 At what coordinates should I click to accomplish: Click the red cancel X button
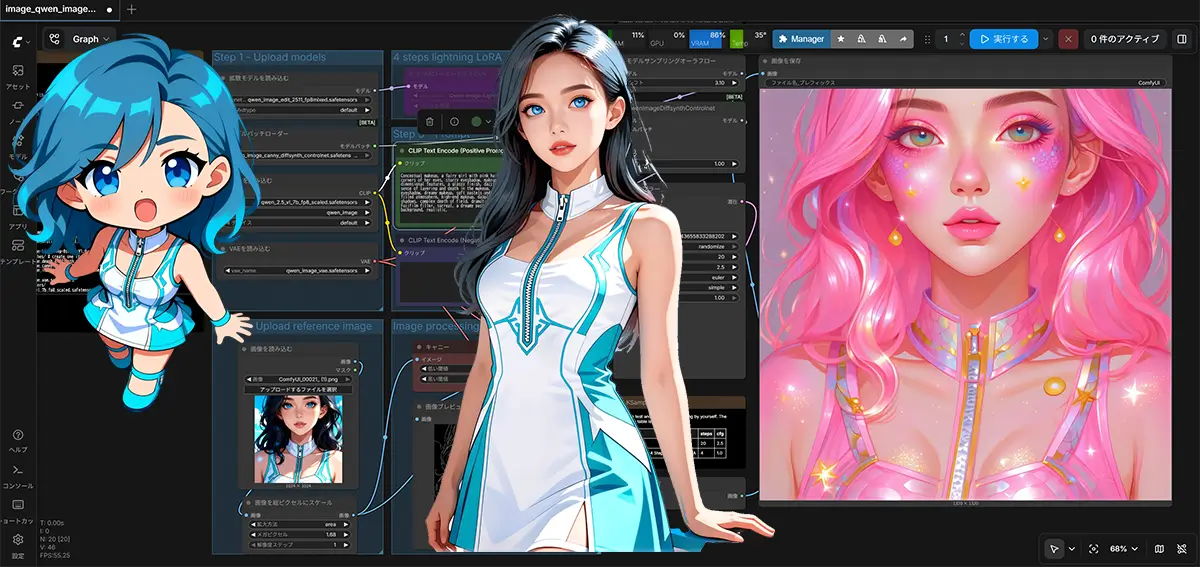click(x=1068, y=39)
